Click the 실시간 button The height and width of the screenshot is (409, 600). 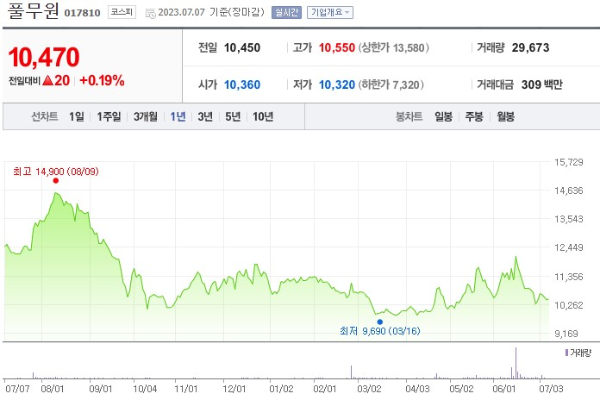(x=287, y=12)
